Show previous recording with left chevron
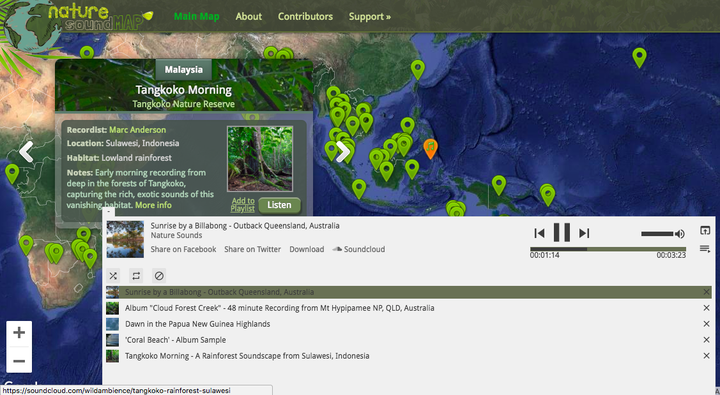 point(26,152)
